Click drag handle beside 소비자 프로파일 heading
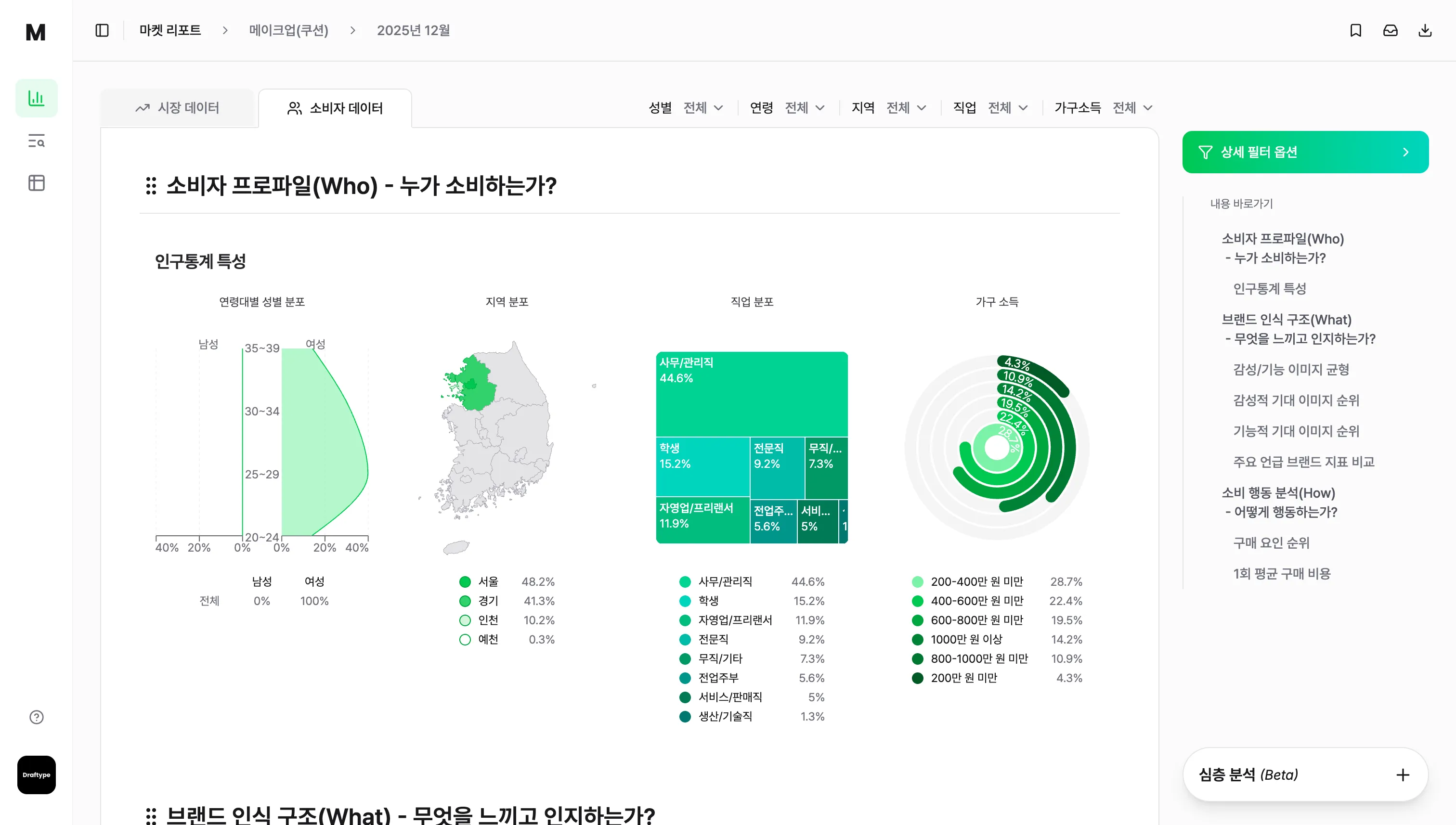The image size is (1456, 825). click(x=151, y=186)
